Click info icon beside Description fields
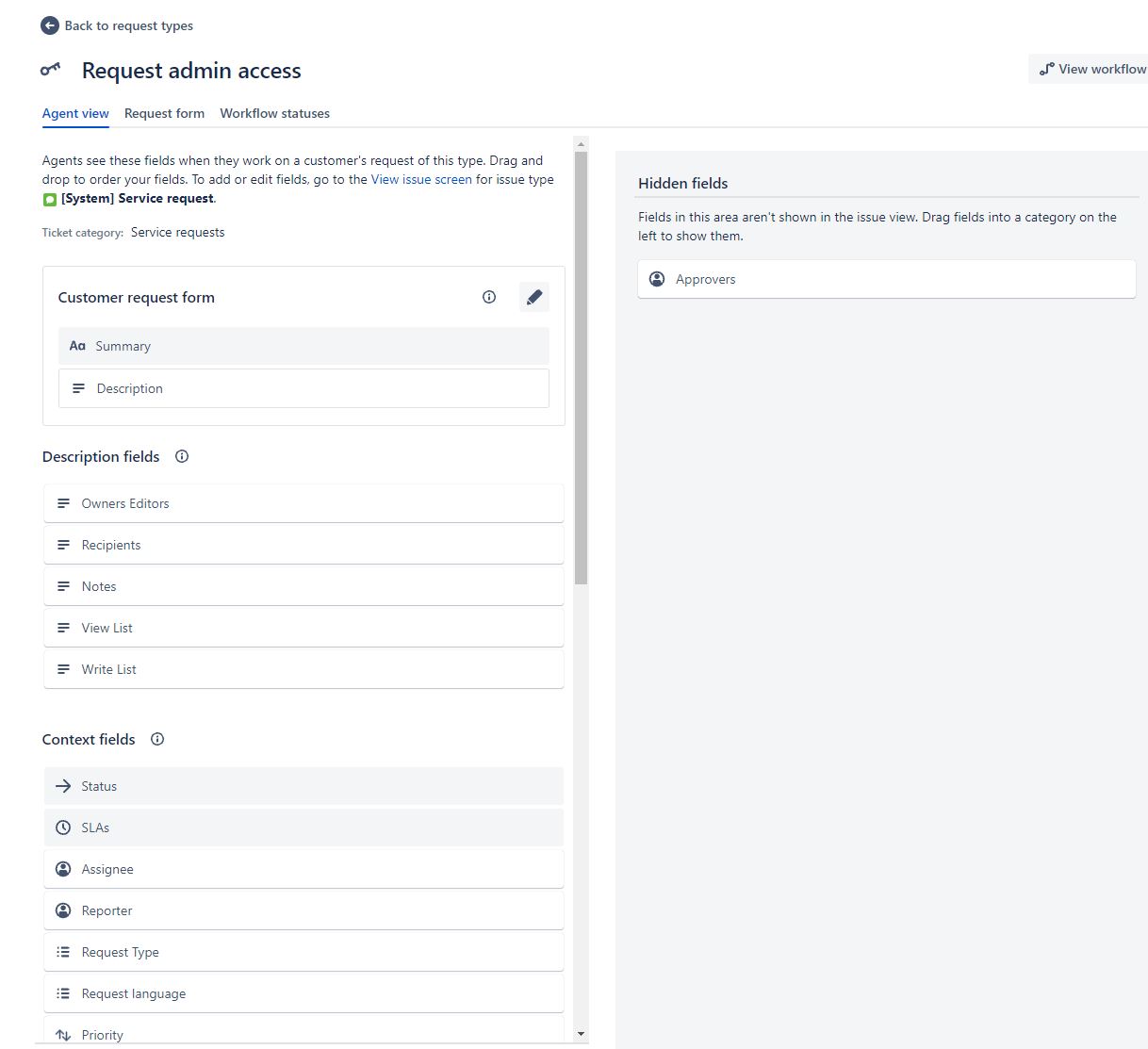Image resolution: width=1148 pixels, height=1049 pixels. point(182,456)
